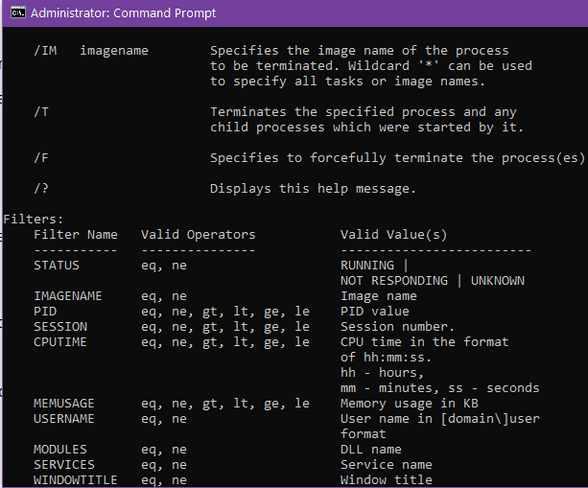Click the 'imagename' parameter text
588x488 pixels.
[114, 51]
